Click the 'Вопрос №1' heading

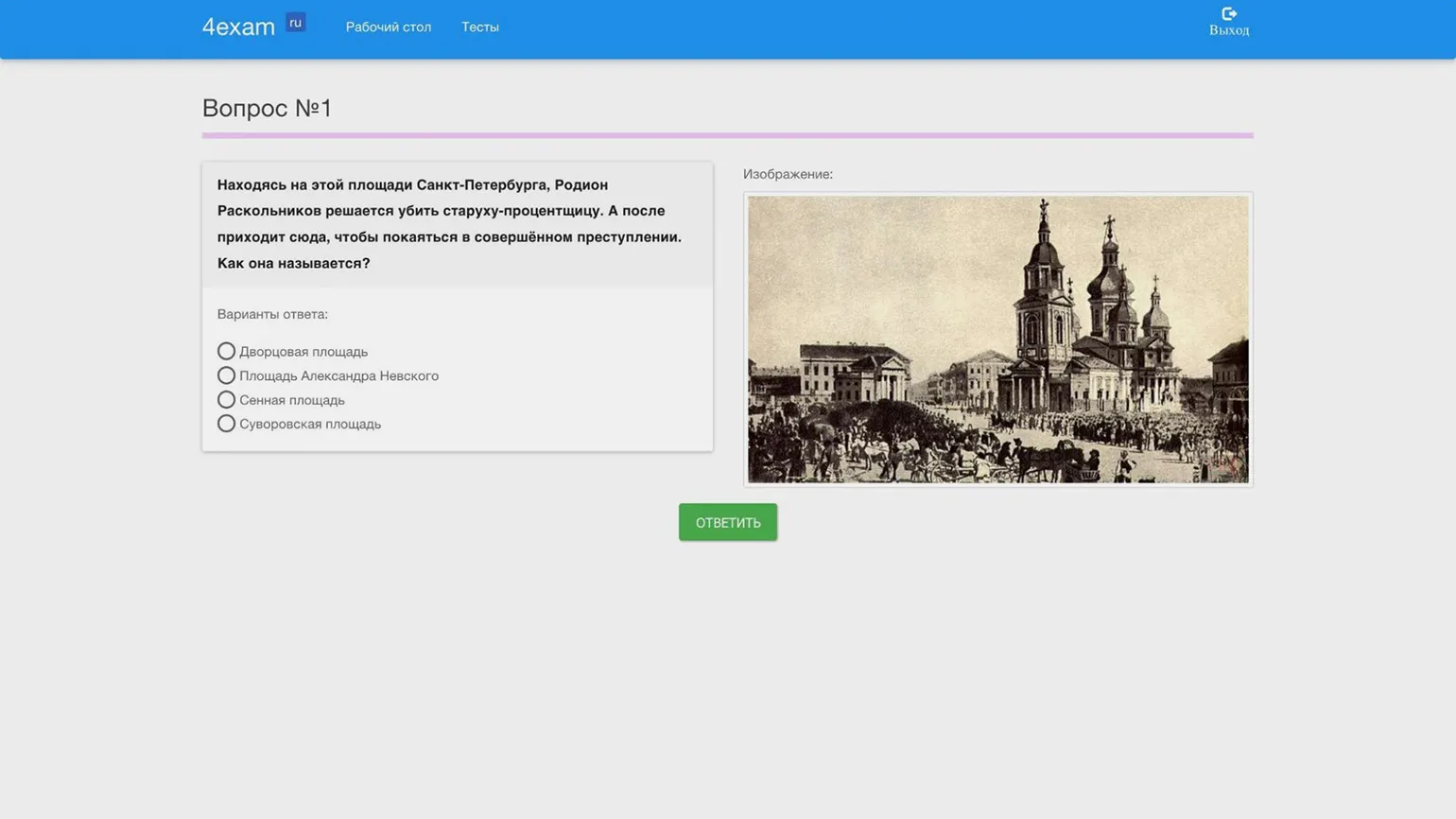coord(267,108)
